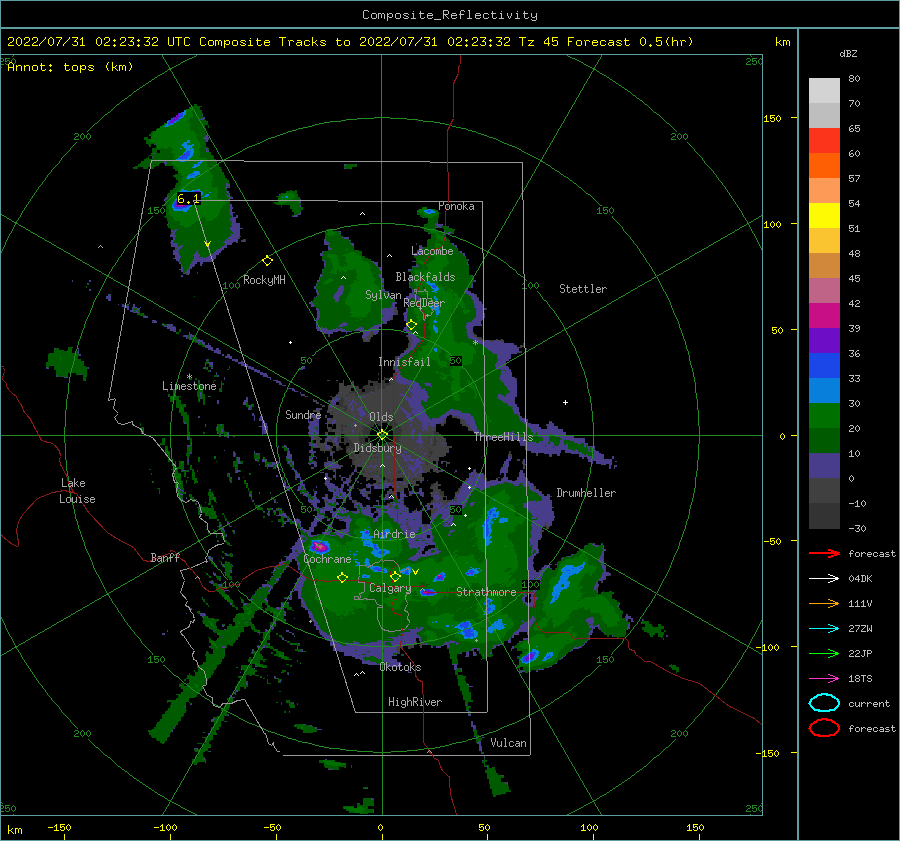Click the yellow 51 dBZ swatch
This screenshot has width=900, height=841.
coord(824,216)
